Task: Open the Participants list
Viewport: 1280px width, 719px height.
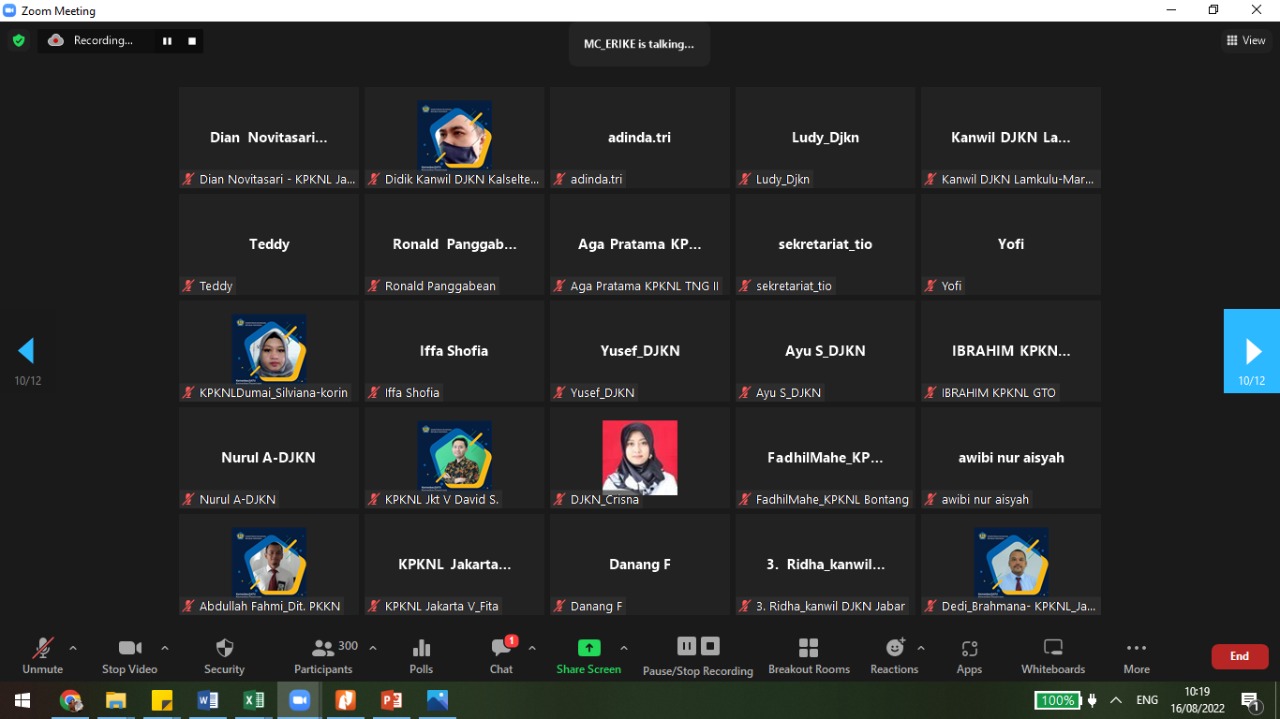Action: click(323, 656)
